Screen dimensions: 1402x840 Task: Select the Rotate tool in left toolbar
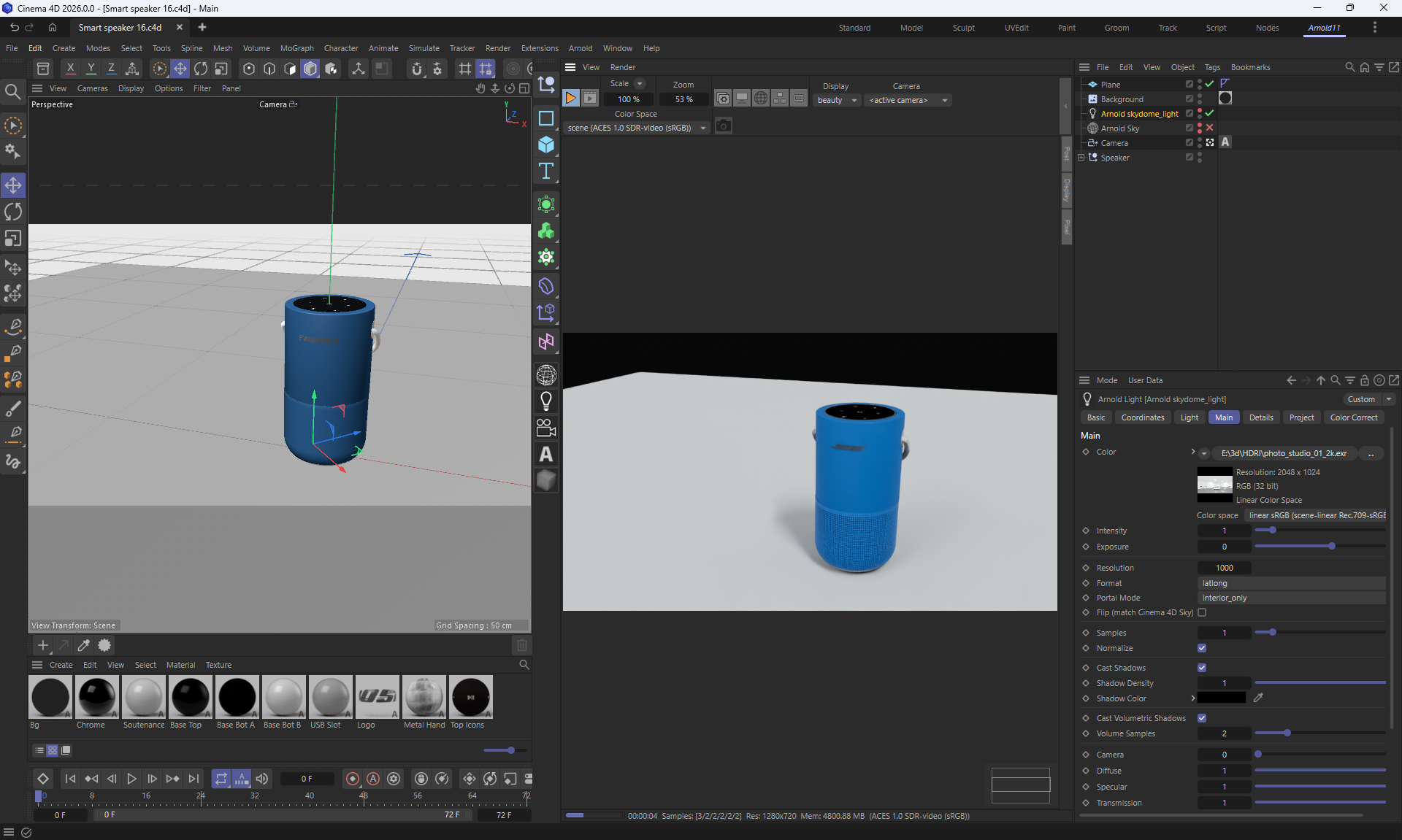13,212
